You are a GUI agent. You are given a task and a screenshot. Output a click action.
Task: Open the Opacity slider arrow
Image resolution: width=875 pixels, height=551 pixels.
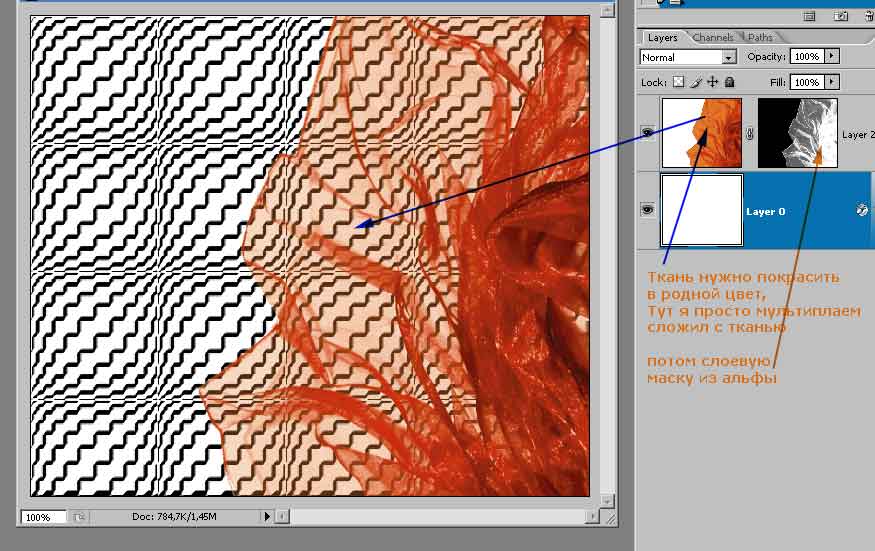click(832, 56)
